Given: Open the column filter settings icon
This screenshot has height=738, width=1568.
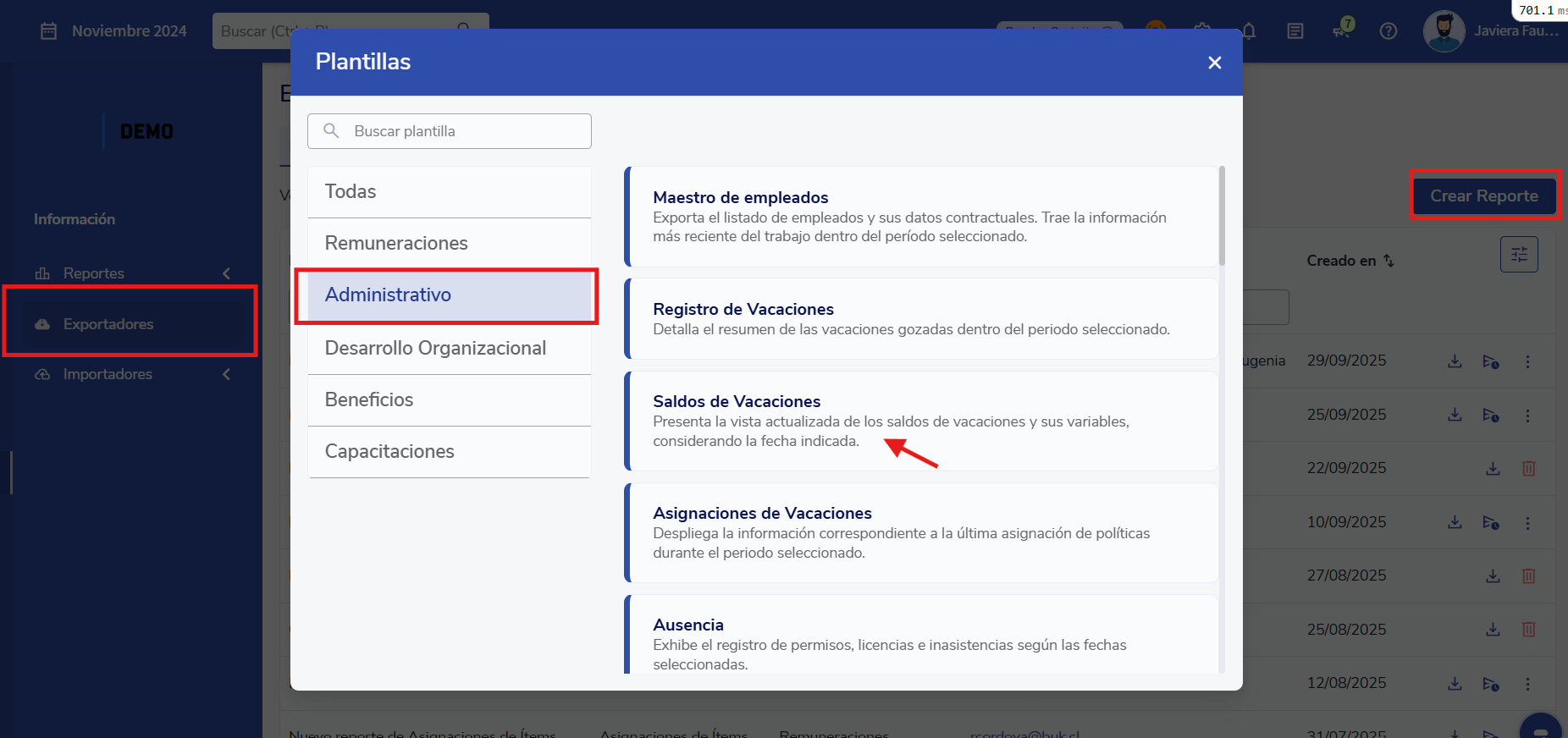Looking at the screenshot, I should 1519,255.
